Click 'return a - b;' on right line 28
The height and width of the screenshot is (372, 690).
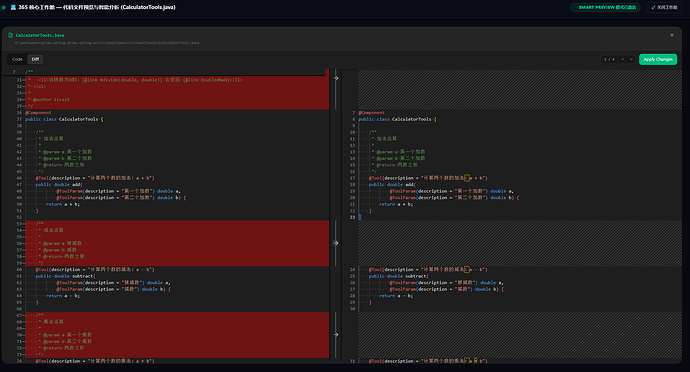(x=396, y=296)
